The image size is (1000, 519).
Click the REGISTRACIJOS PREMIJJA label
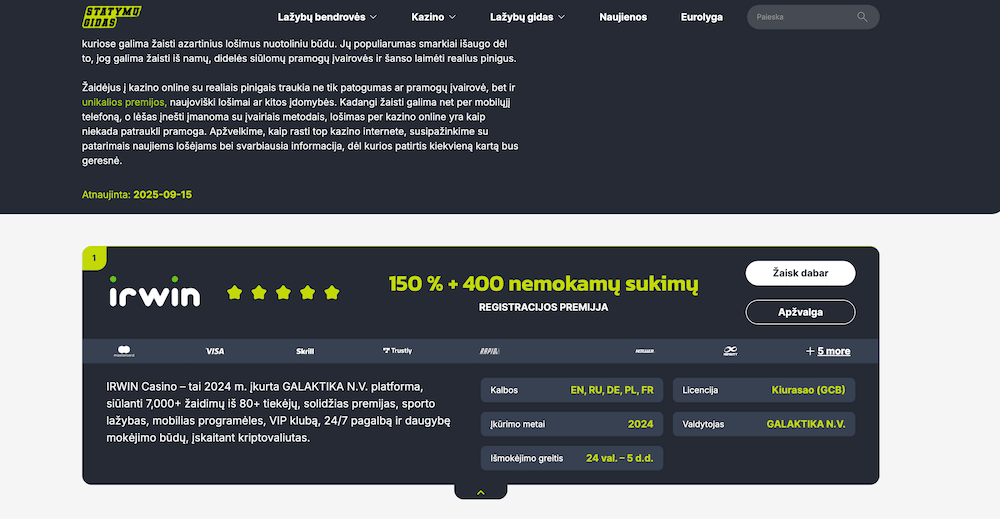click(x=543, y=307)
